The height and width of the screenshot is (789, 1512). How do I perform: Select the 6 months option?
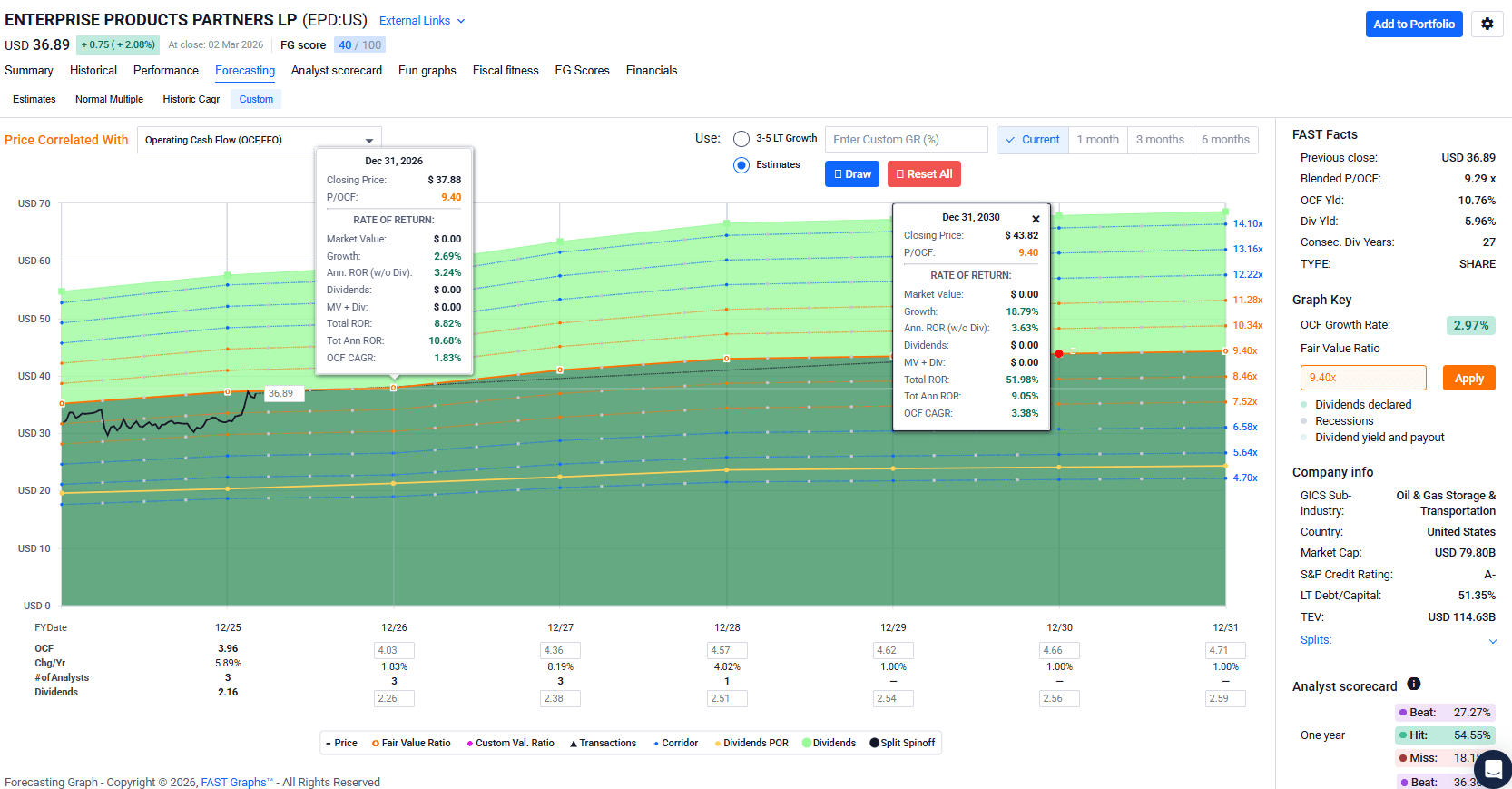(x=1225, y=140)
